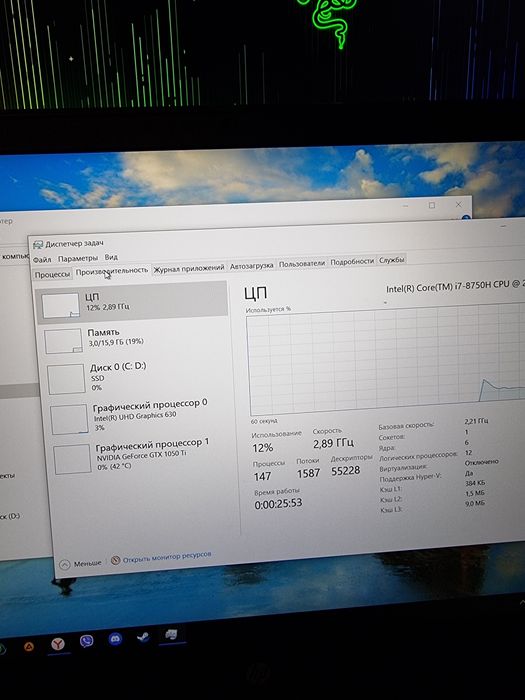525x700 pixels.
Task: Click the resource monitor icon
Action: (x=116, y=560)
